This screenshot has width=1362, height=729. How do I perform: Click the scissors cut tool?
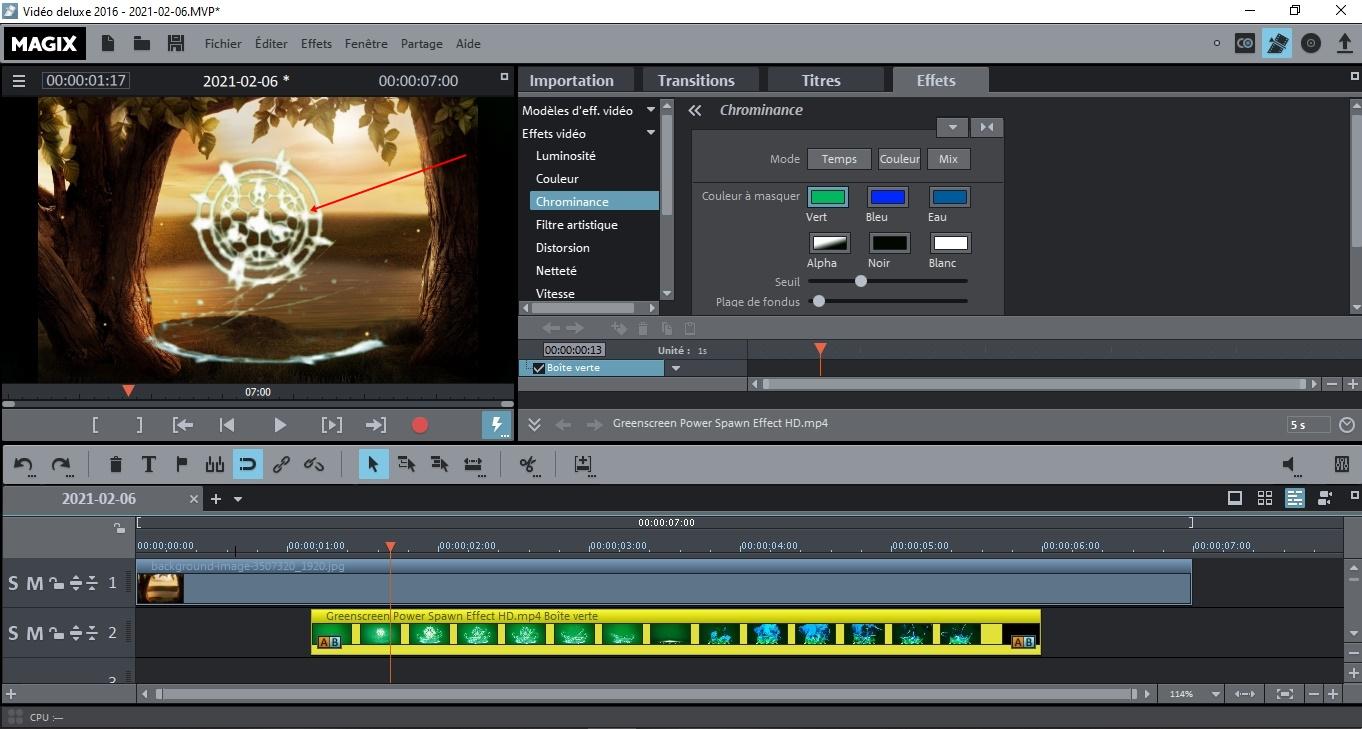528,464
